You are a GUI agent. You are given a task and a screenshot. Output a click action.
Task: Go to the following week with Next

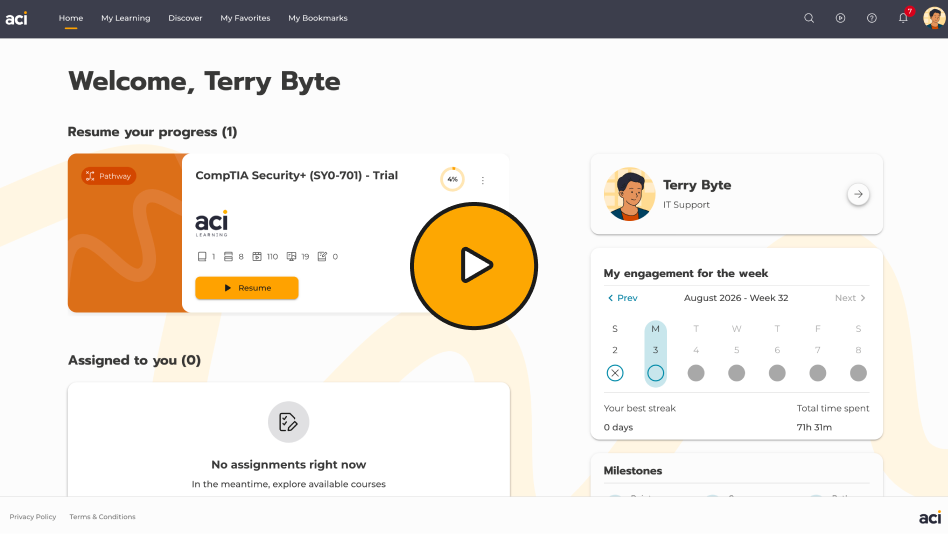pos(850,298)
